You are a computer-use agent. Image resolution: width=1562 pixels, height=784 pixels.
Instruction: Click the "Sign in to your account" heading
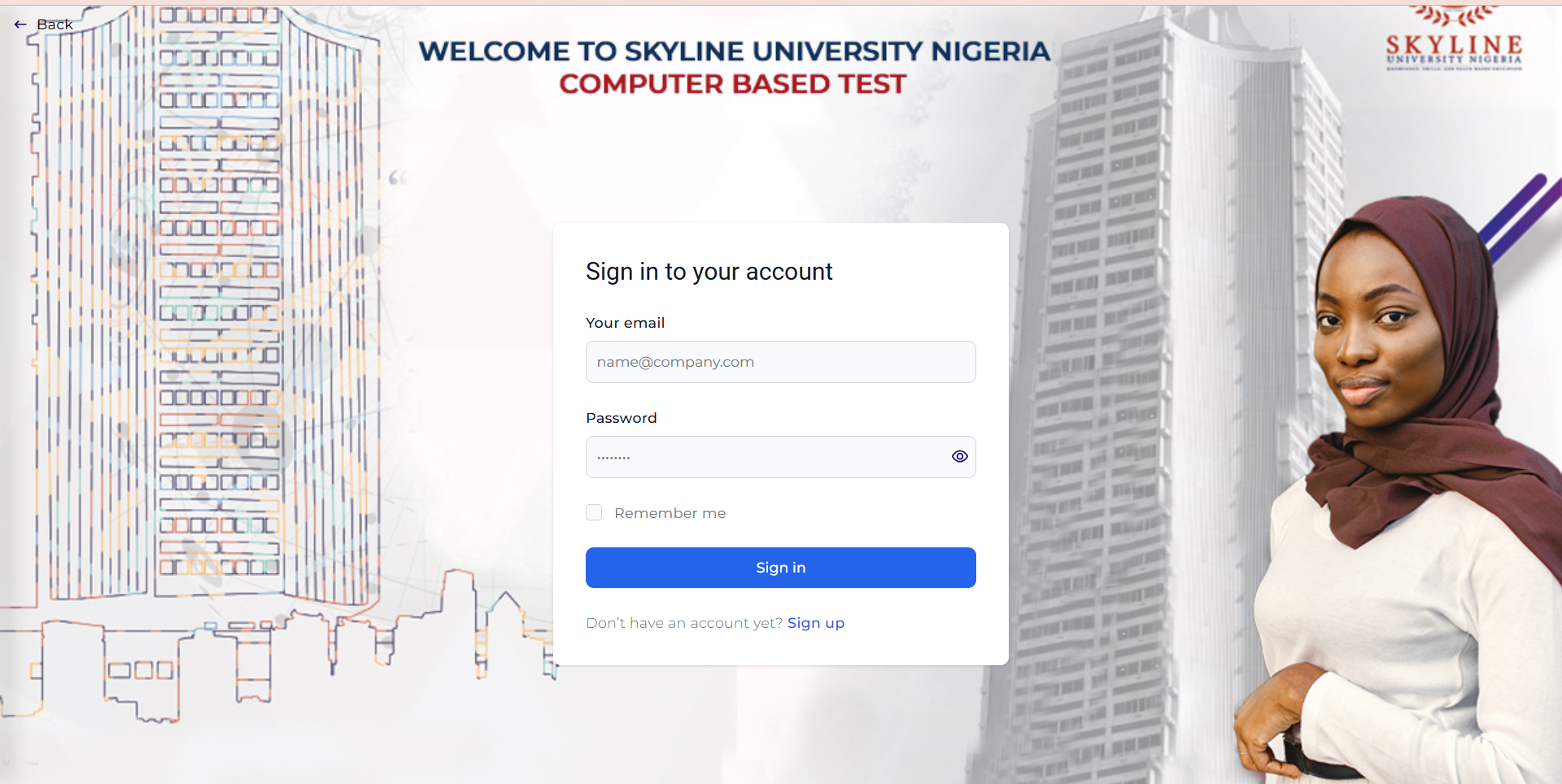tap(709, 272)
